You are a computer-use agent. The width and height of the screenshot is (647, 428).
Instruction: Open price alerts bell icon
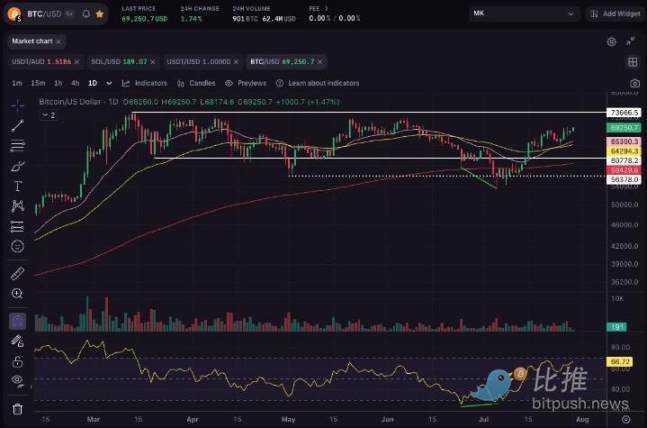(86, 14)
